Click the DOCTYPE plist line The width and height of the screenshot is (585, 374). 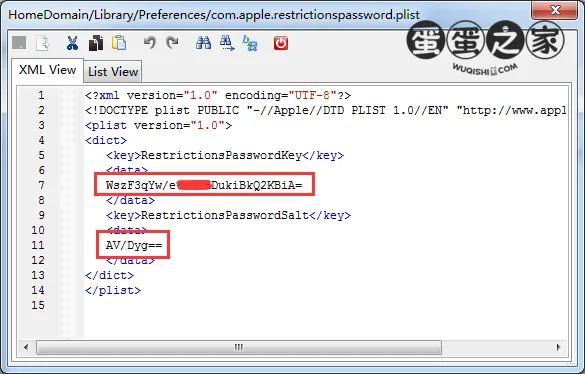(326, 110)
